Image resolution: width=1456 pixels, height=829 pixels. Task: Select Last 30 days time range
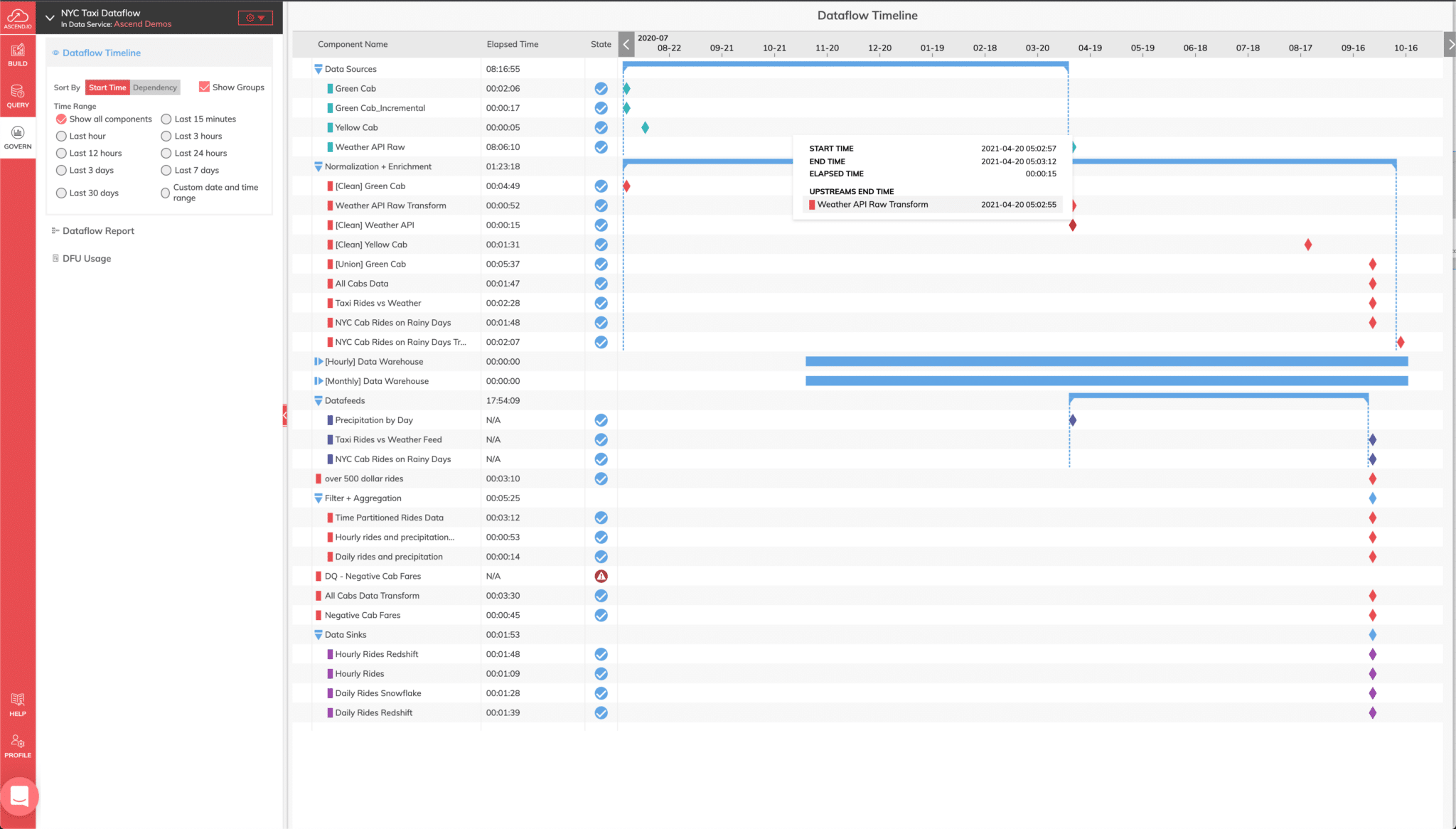tap(61, 193)
